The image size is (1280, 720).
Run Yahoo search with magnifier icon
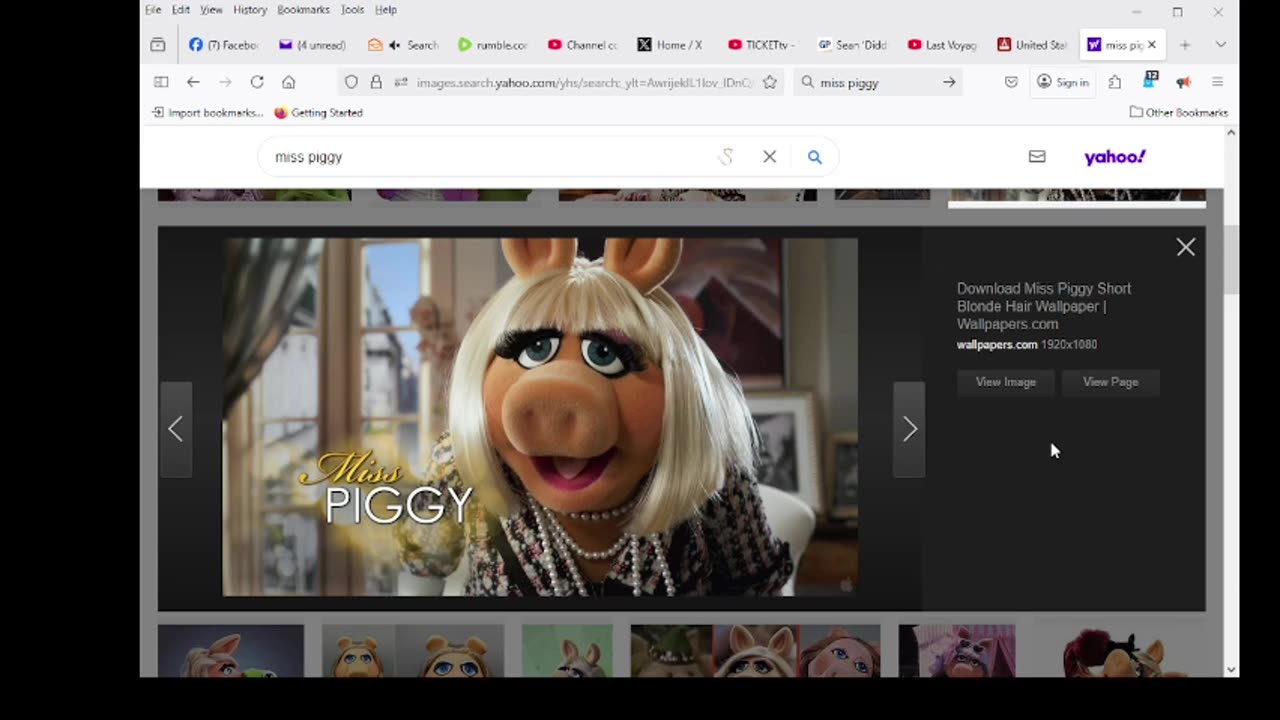click(x=815, y=157)
